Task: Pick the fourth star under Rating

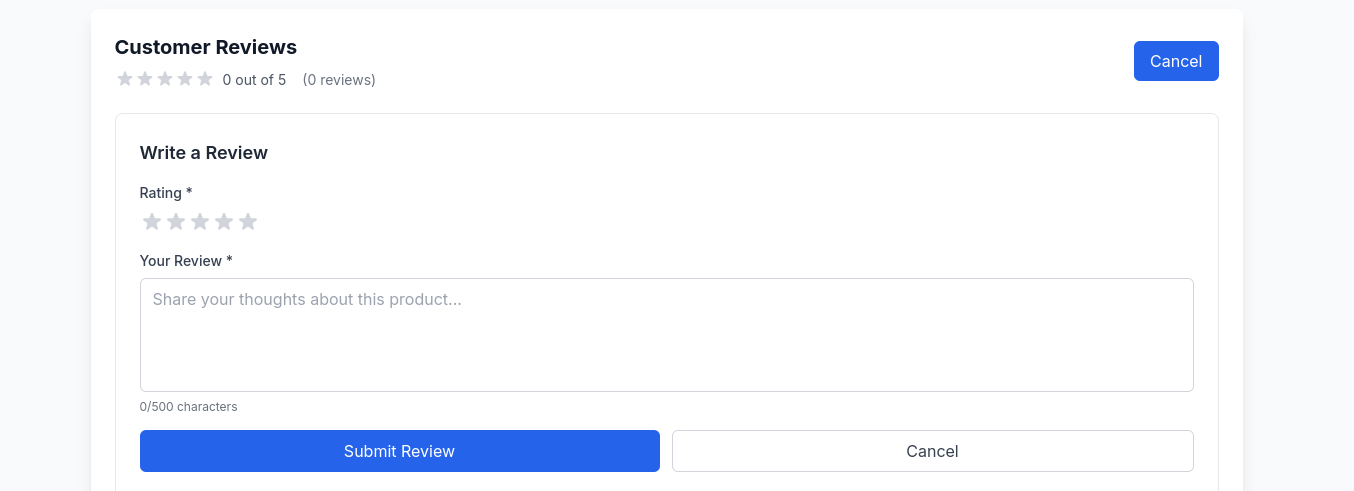Action: point(224,221)
